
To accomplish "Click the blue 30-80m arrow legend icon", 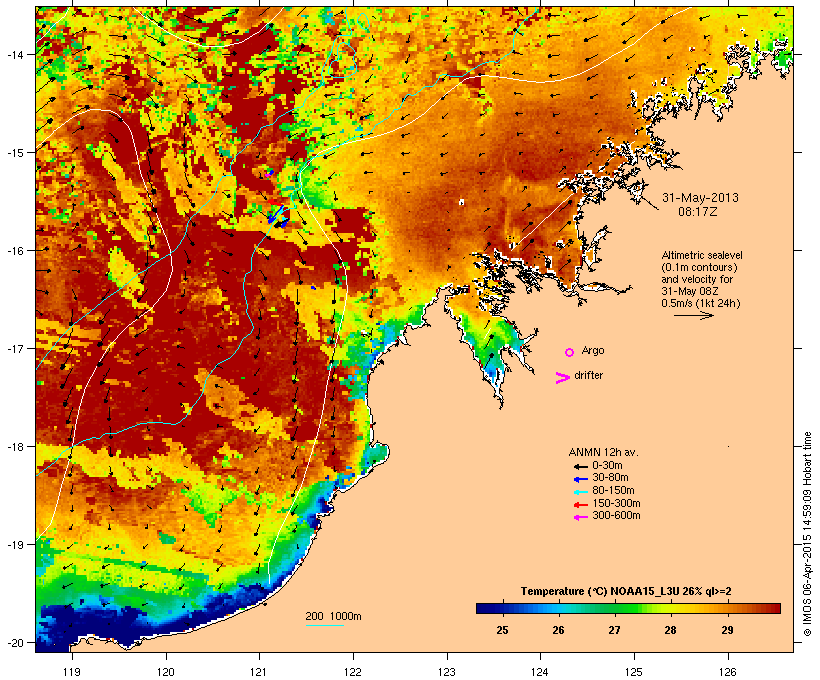I will 581,479.
